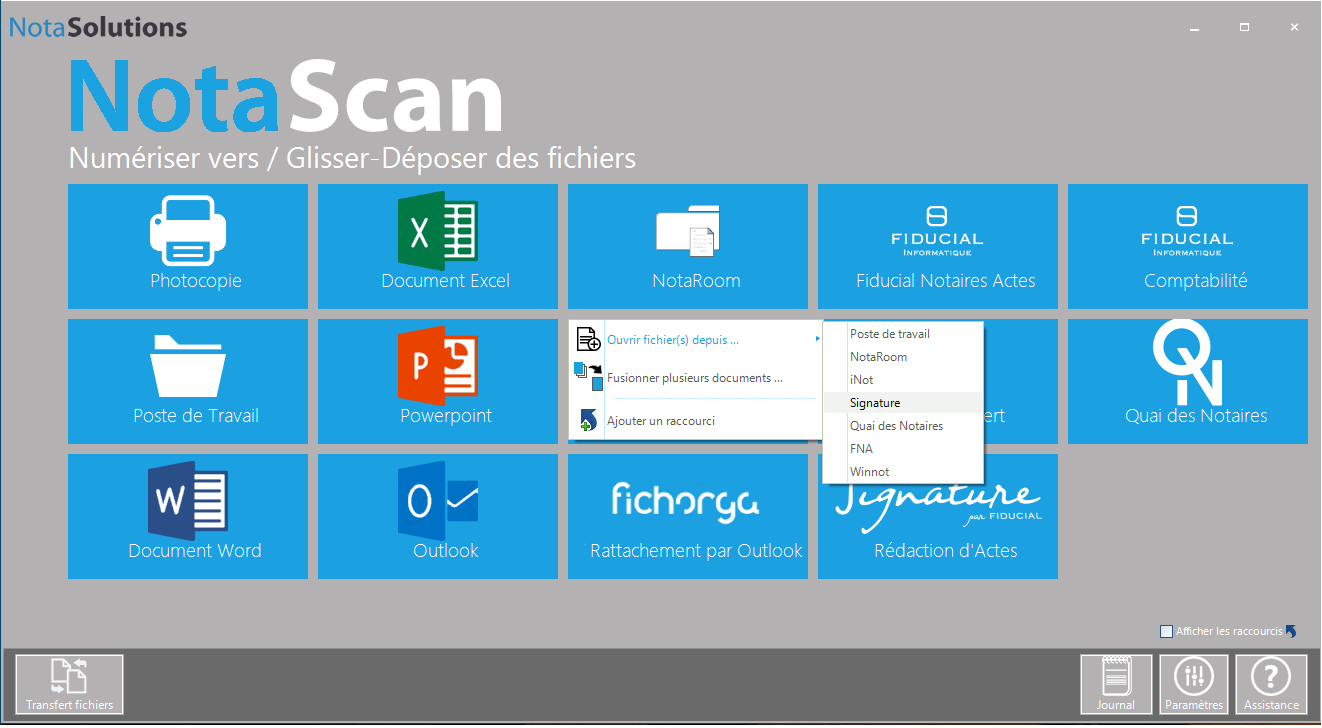Open the NotaRoom folder tile

click(688, 246)
